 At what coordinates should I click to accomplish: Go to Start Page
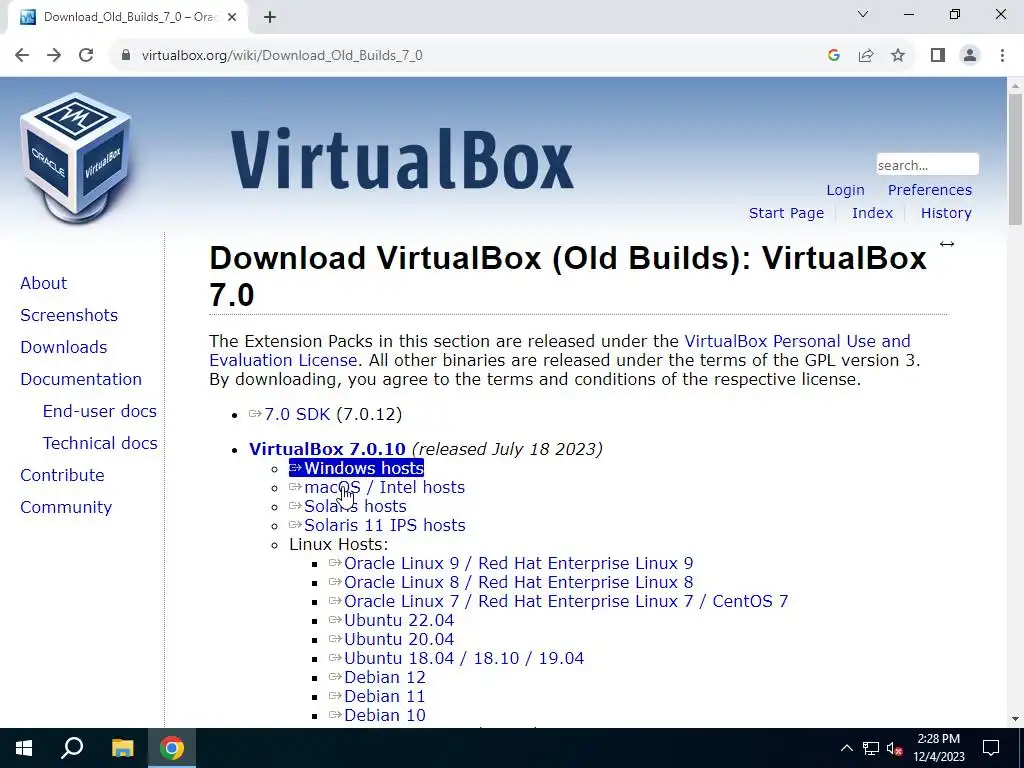pos(786,214)
